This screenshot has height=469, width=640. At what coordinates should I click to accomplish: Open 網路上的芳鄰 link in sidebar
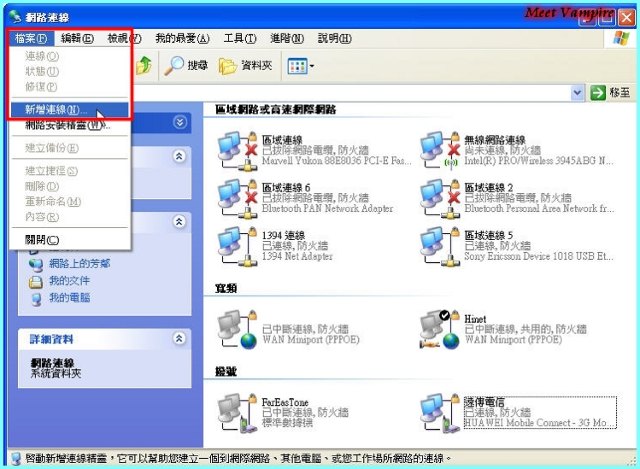[x=80, y=264]
